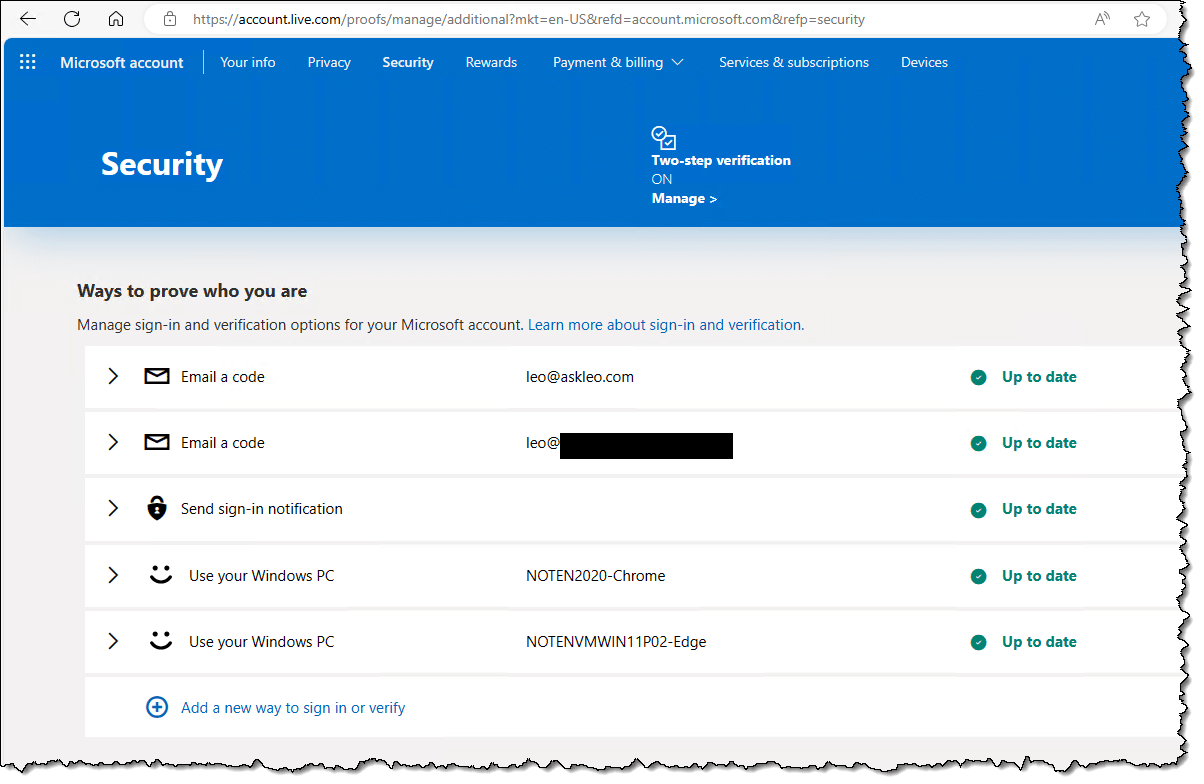The image size is (1204, 784).
Task: Switch to the Privacy tab
Action: click(x=329, y=62)
